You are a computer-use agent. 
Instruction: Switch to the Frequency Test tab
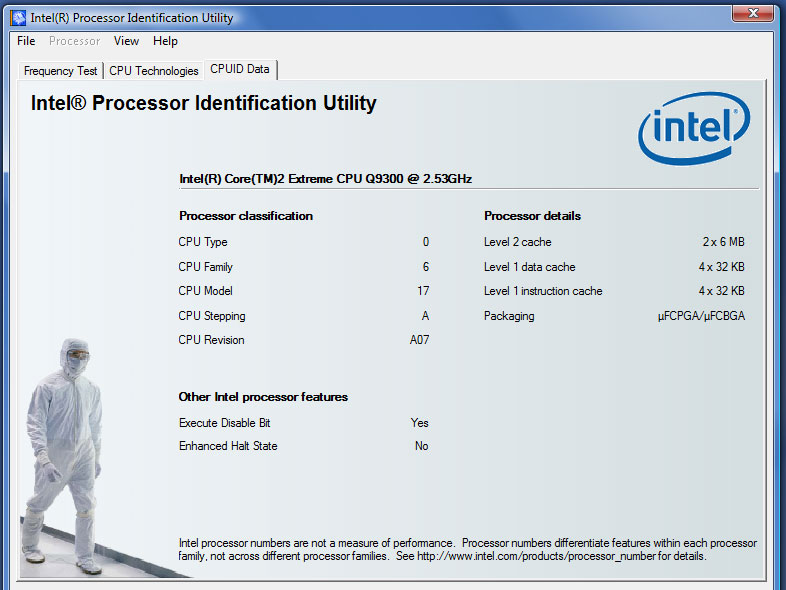point(61,71)
